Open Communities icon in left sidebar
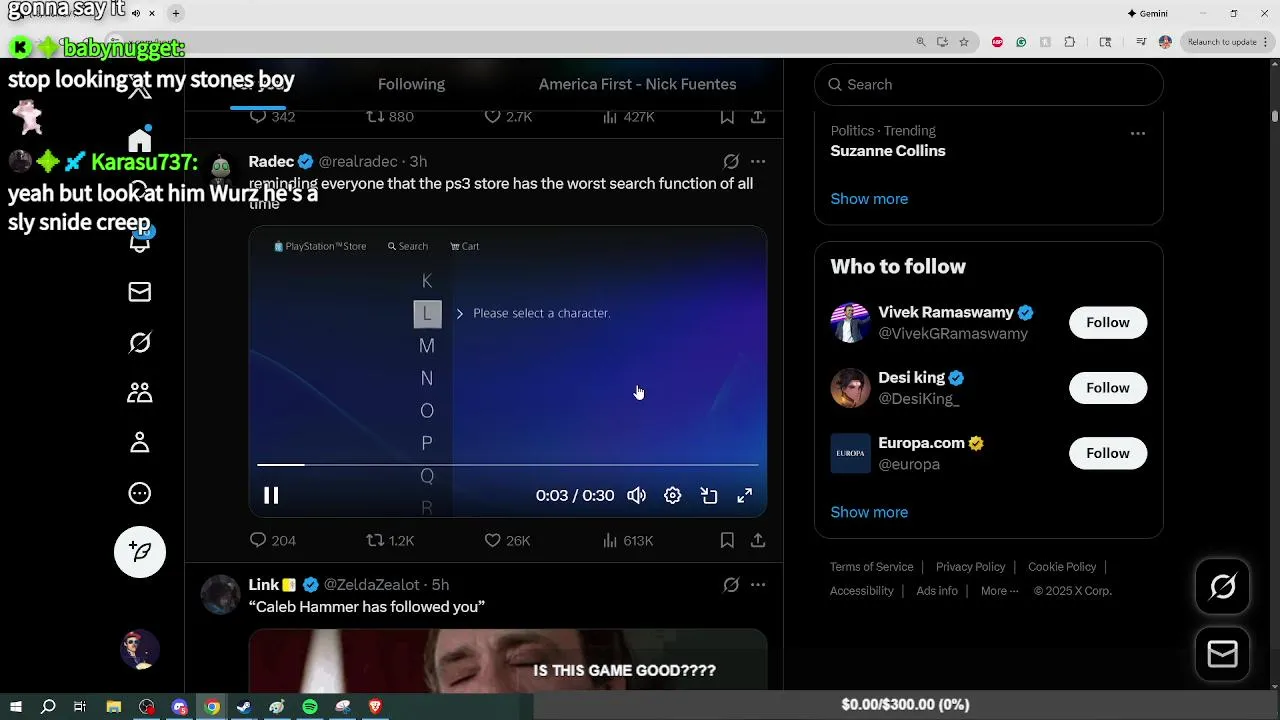The image size is (1280, 720). tap(140, 393)
